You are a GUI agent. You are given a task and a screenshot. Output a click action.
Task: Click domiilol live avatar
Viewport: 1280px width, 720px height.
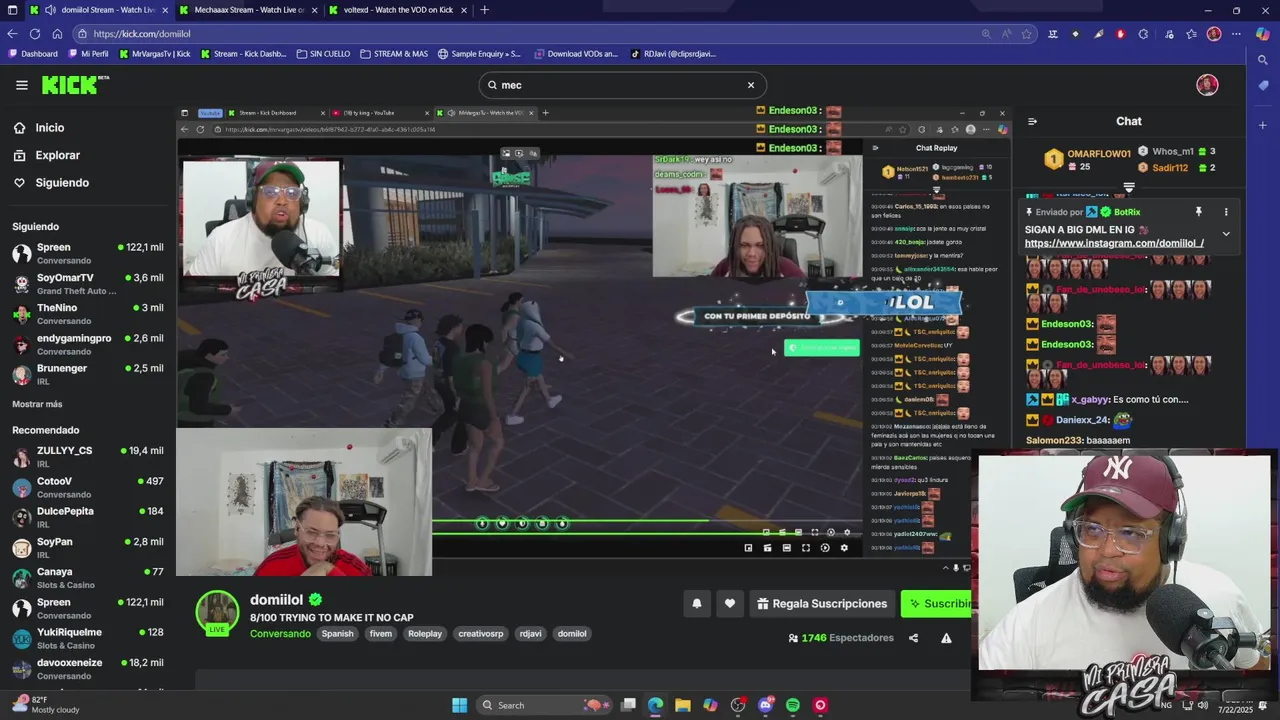click(217, 613)
